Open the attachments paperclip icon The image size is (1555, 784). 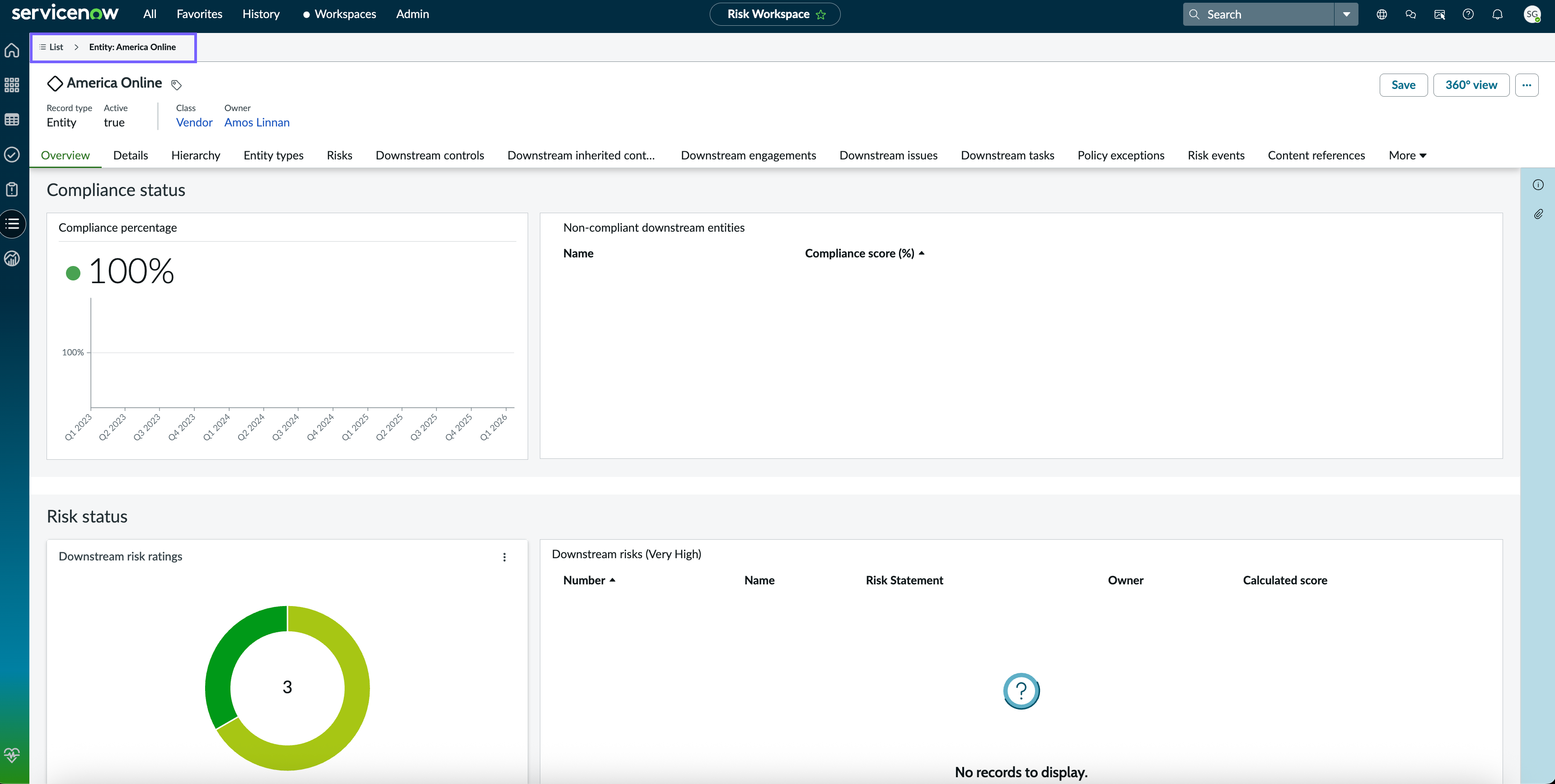1538,214
